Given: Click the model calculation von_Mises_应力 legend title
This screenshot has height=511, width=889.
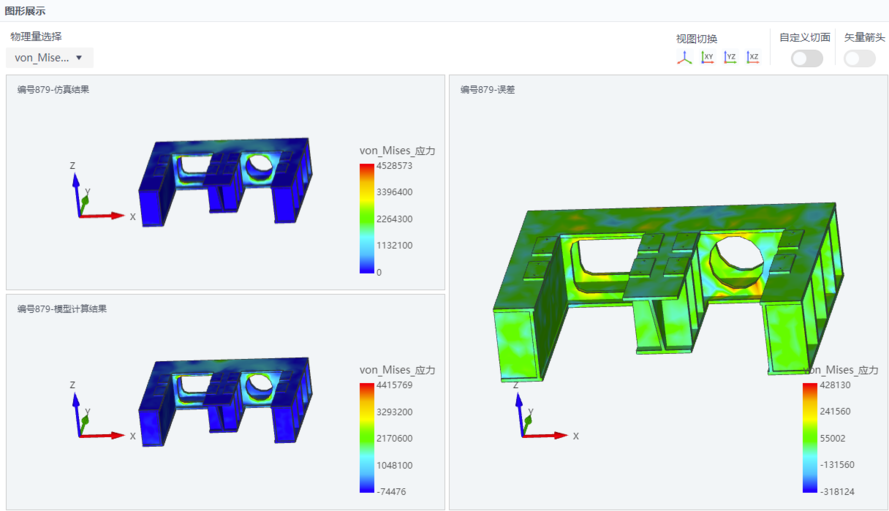Looking at the screenshot, I should pos(397,370).
